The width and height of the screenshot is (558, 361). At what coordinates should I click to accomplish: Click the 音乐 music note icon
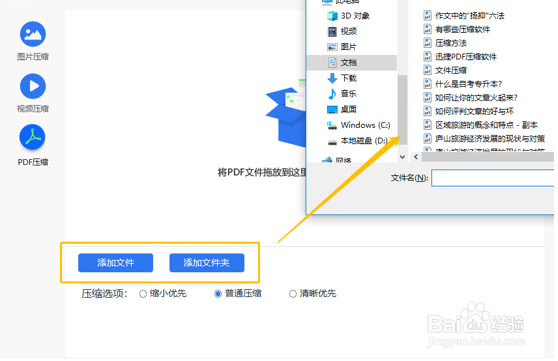(x=332, y=94)
